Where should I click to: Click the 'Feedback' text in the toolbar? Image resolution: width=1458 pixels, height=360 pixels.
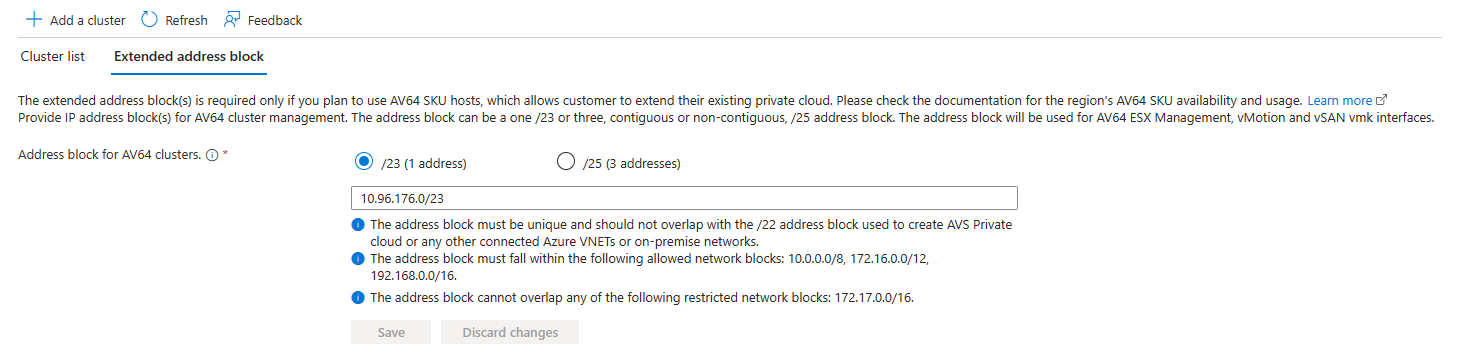[x=275, y=20]
